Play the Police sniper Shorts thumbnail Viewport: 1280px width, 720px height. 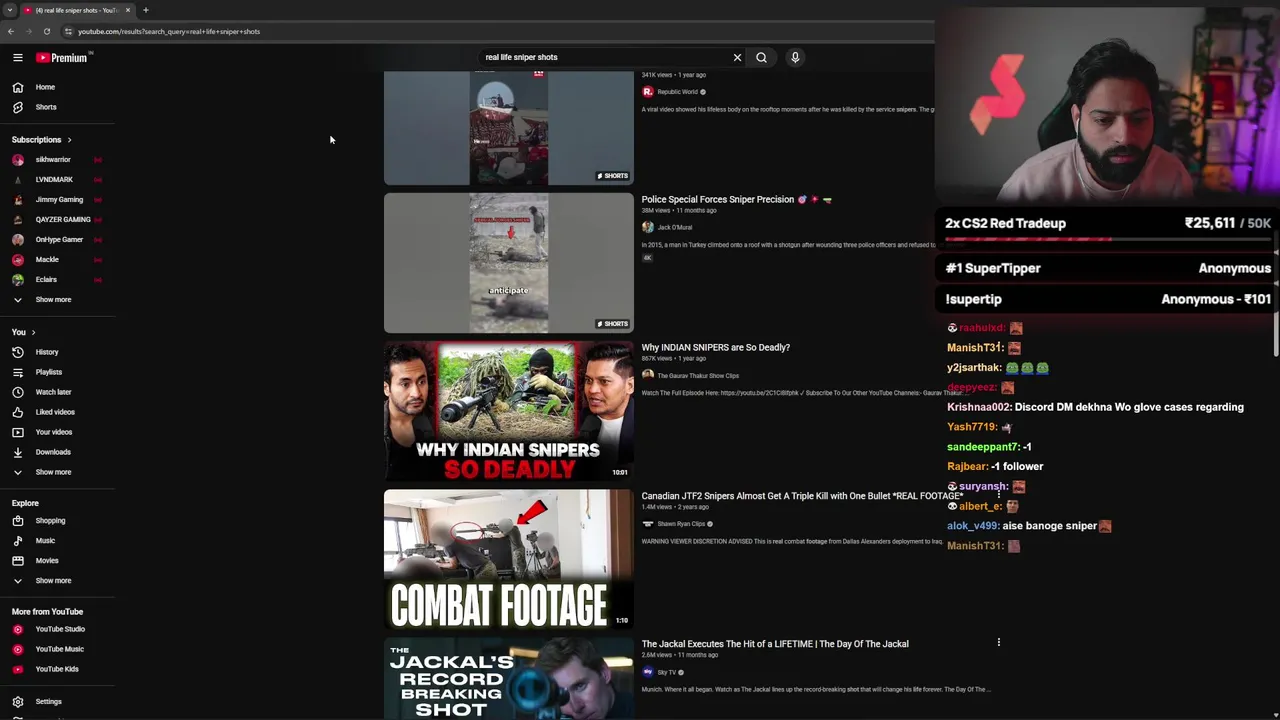pos(508,263)
